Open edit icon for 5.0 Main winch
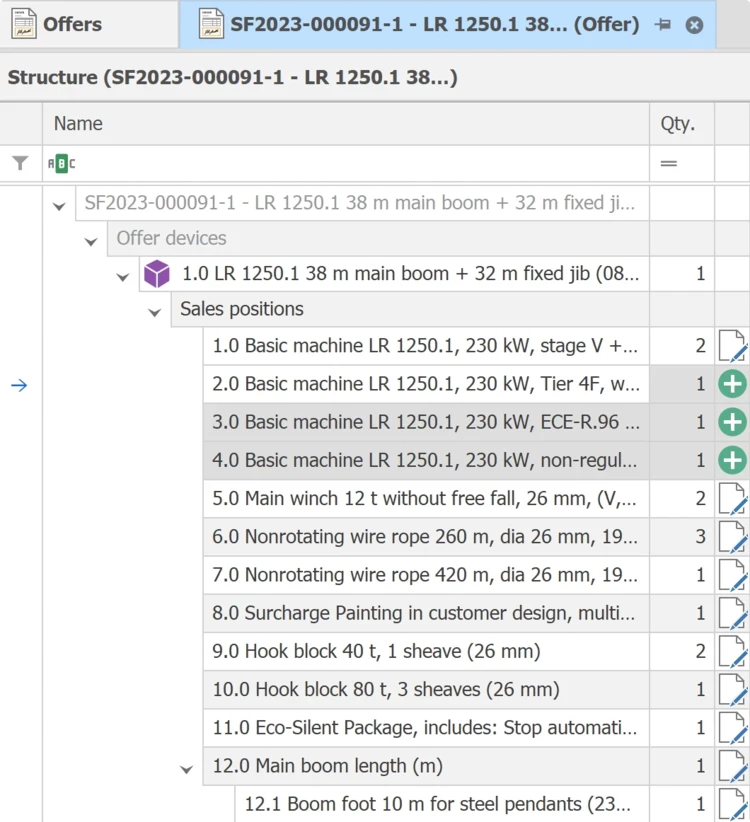 732,499
